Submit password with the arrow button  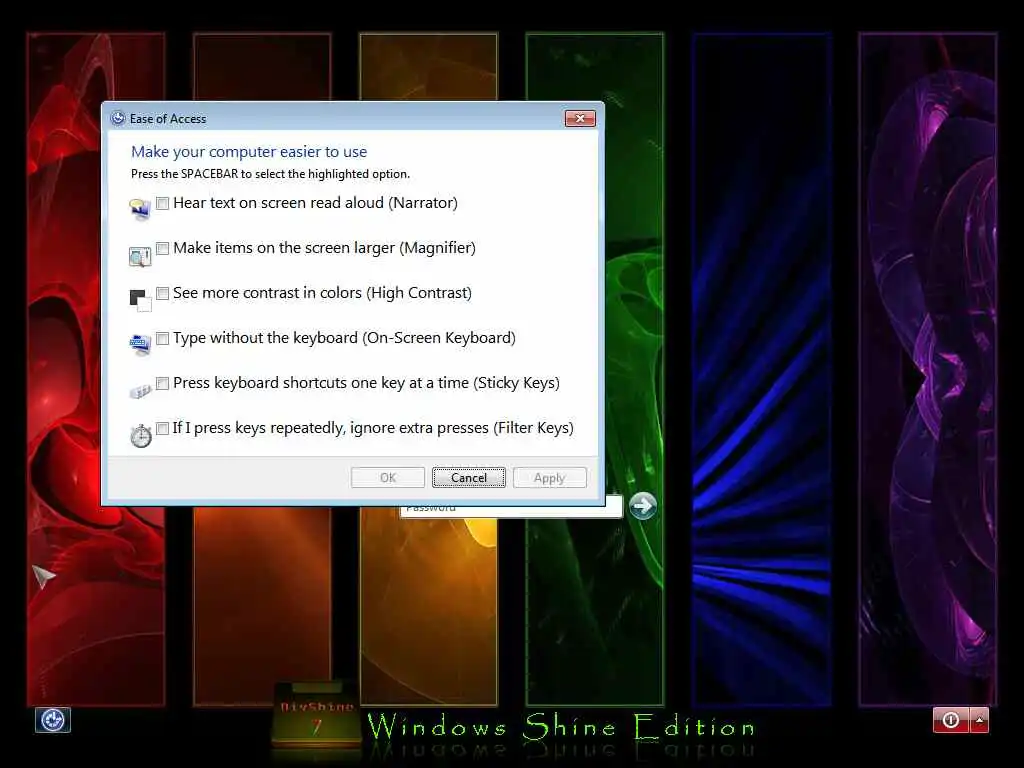pyautogui.click(x=643, y=505)
